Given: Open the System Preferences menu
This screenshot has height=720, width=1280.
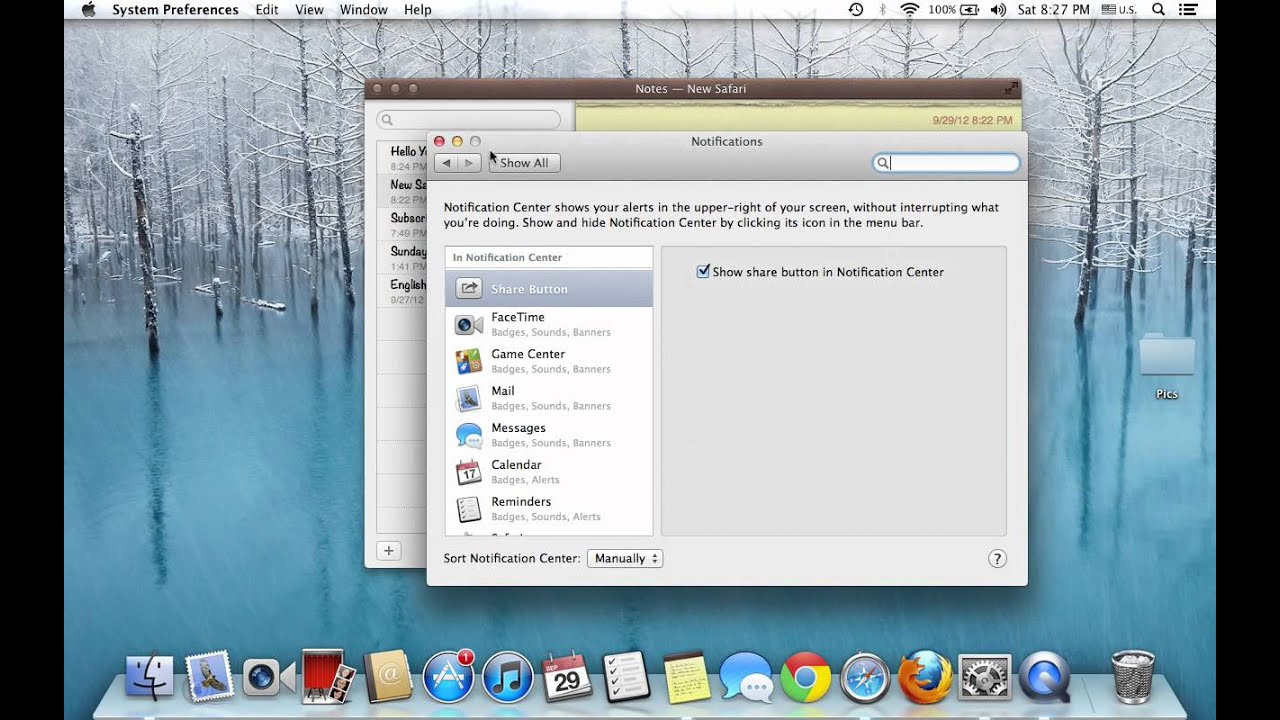Looking at the screenshot, I should tap(175, 10).
